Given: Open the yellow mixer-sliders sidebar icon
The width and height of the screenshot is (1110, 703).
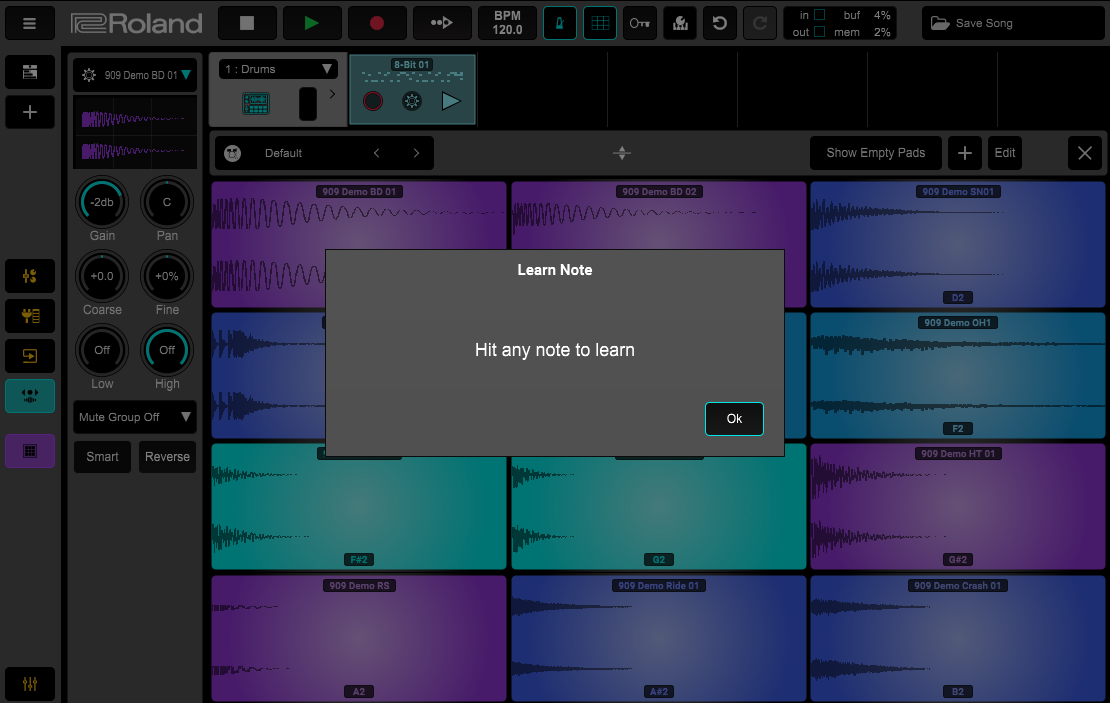Looking at the screenshot, I should point(30,276).
